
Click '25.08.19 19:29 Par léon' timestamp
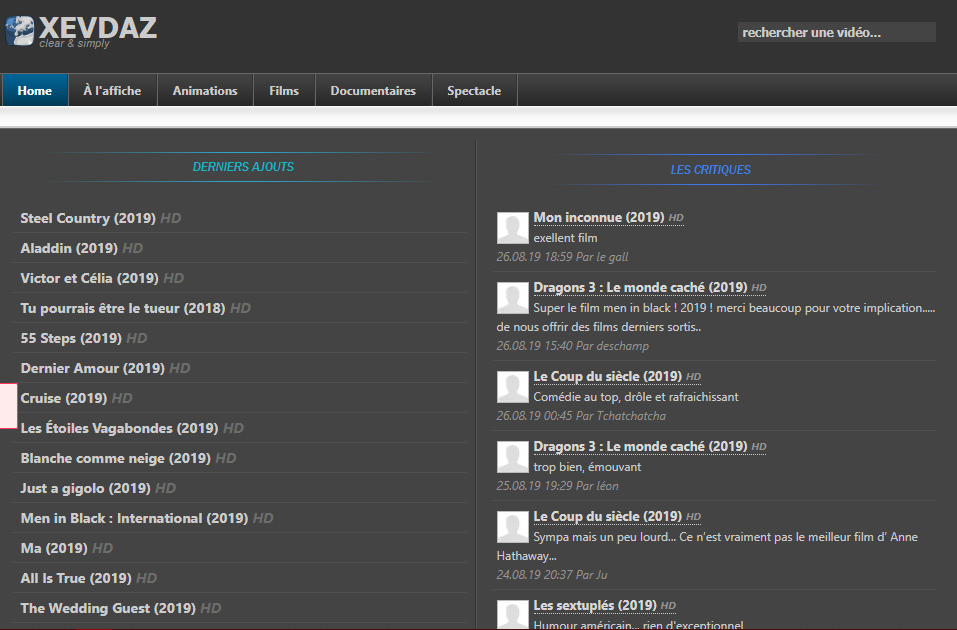(x=557, y=486)
